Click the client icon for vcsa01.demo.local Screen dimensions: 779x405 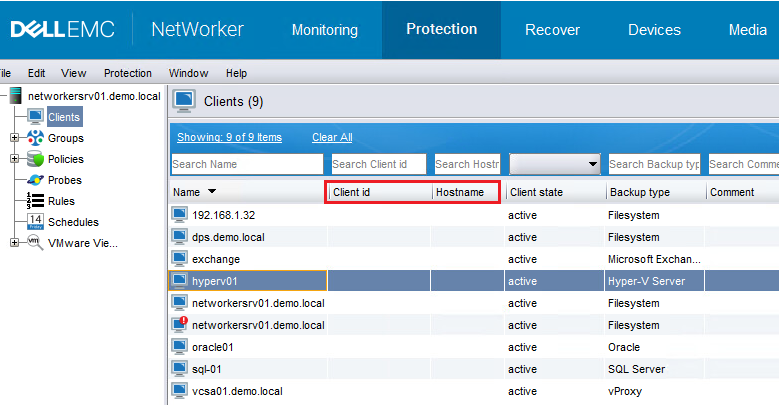pyautogui.click(x=179, y=391)
